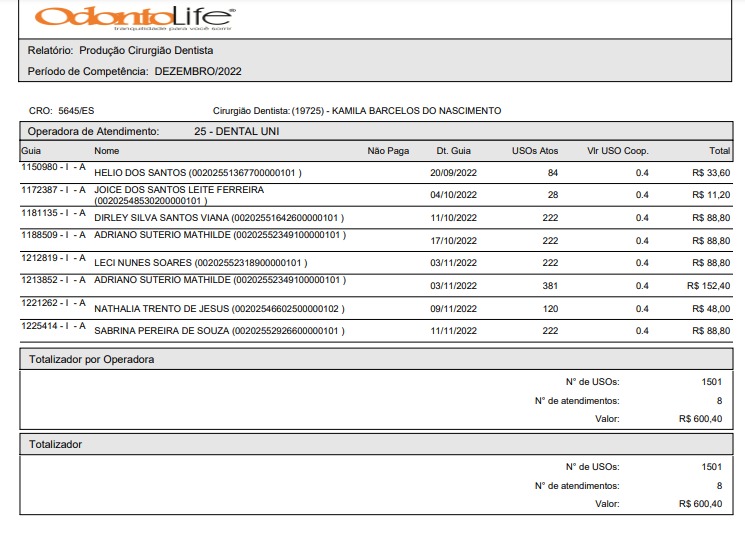Click the final 'Totalizador' section header
Image resolution: width=745 pixels, height=545 pixels.
[376, 444]
